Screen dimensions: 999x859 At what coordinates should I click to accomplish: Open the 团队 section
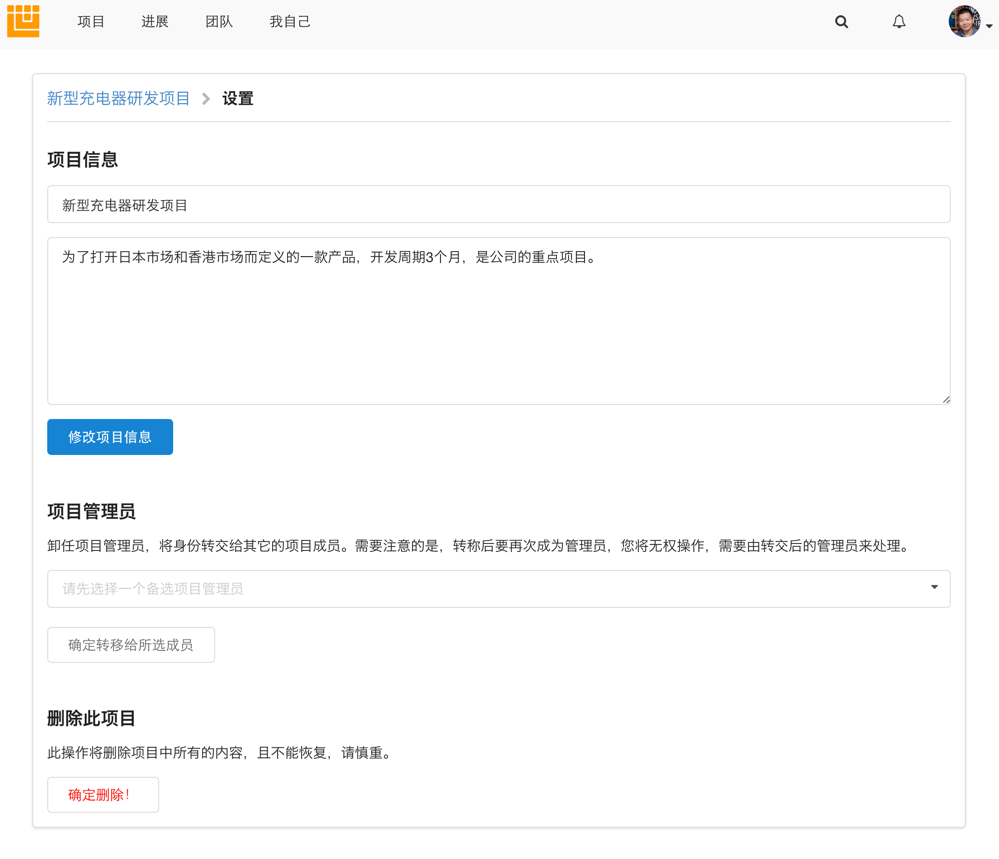point(219,21)
